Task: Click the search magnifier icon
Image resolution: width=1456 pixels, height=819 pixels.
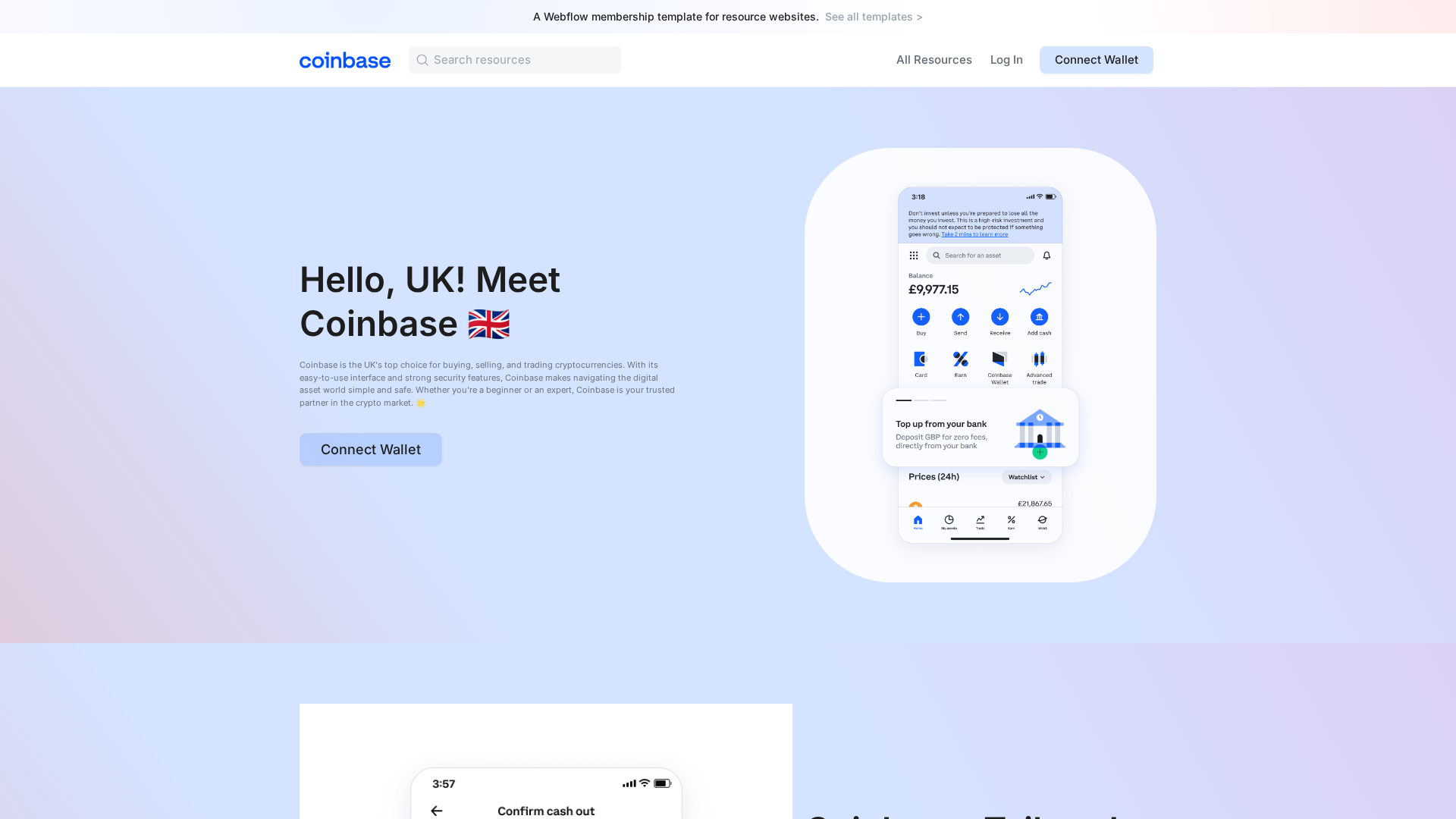Action: coord(422,60)
